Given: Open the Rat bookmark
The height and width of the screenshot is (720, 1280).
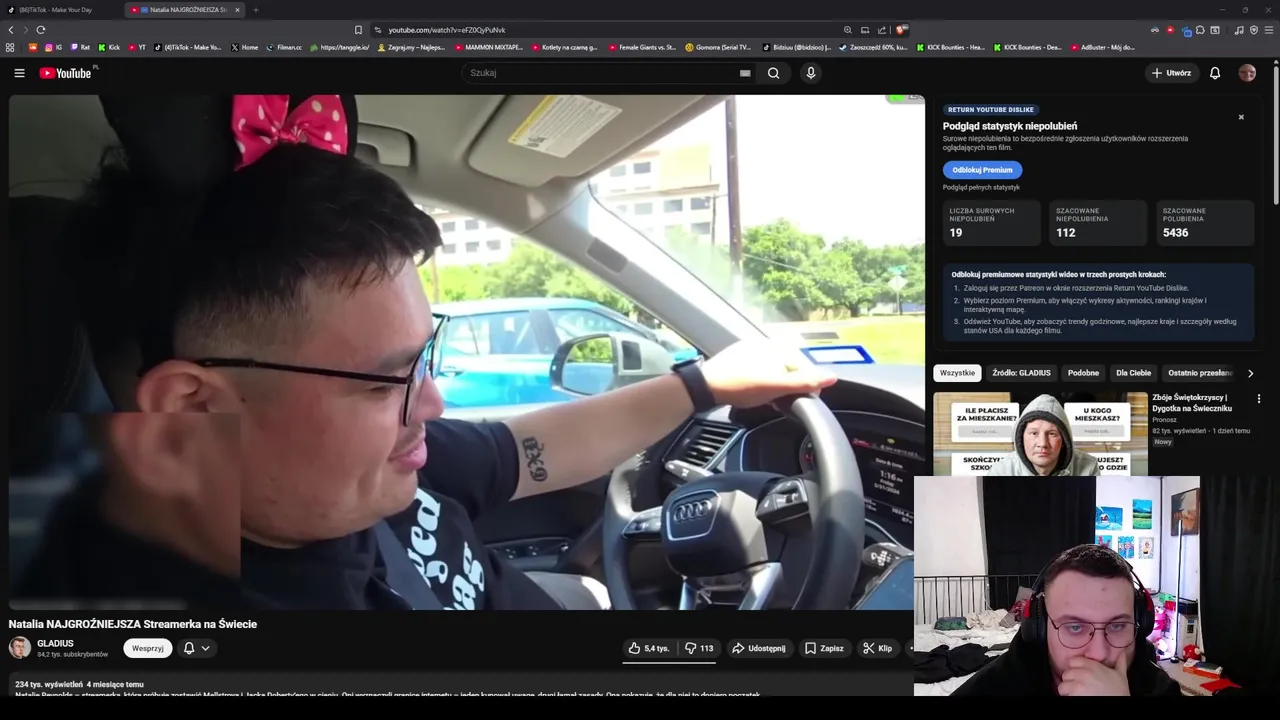Looking at the screenshot, I should (x=79, y=47).
